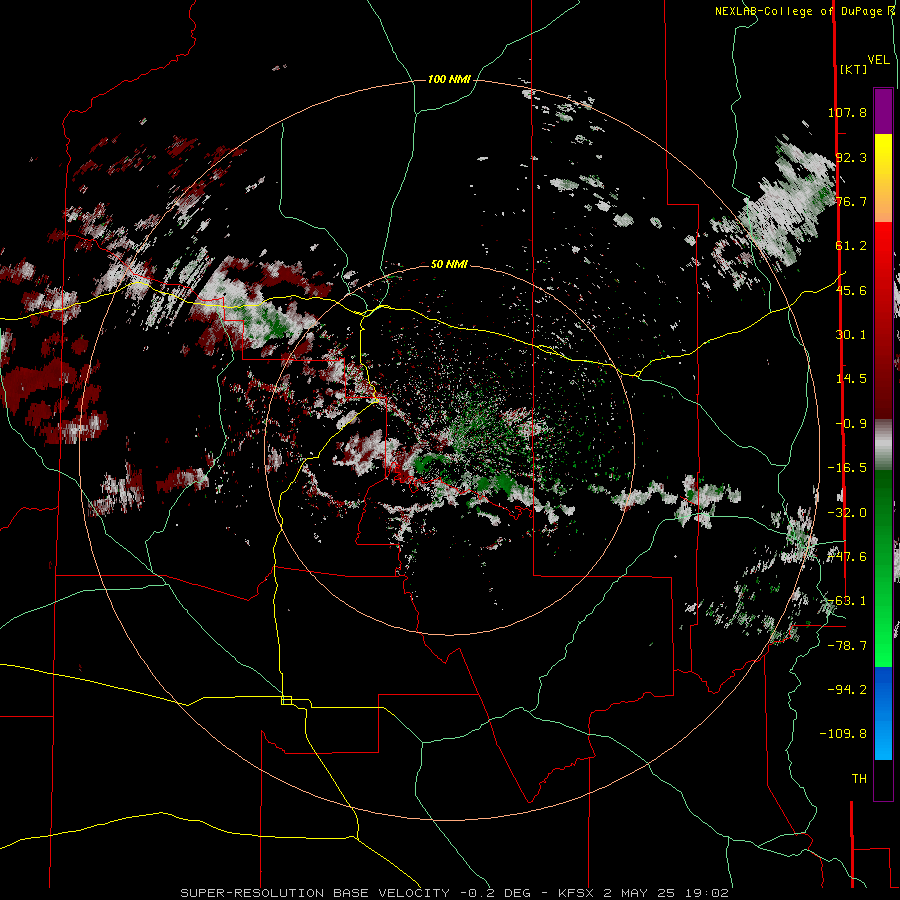Select the -16.5 velocity scale label
Viewport: 900px width, 900px height.
pyautogui.click(x=847, y=468)
